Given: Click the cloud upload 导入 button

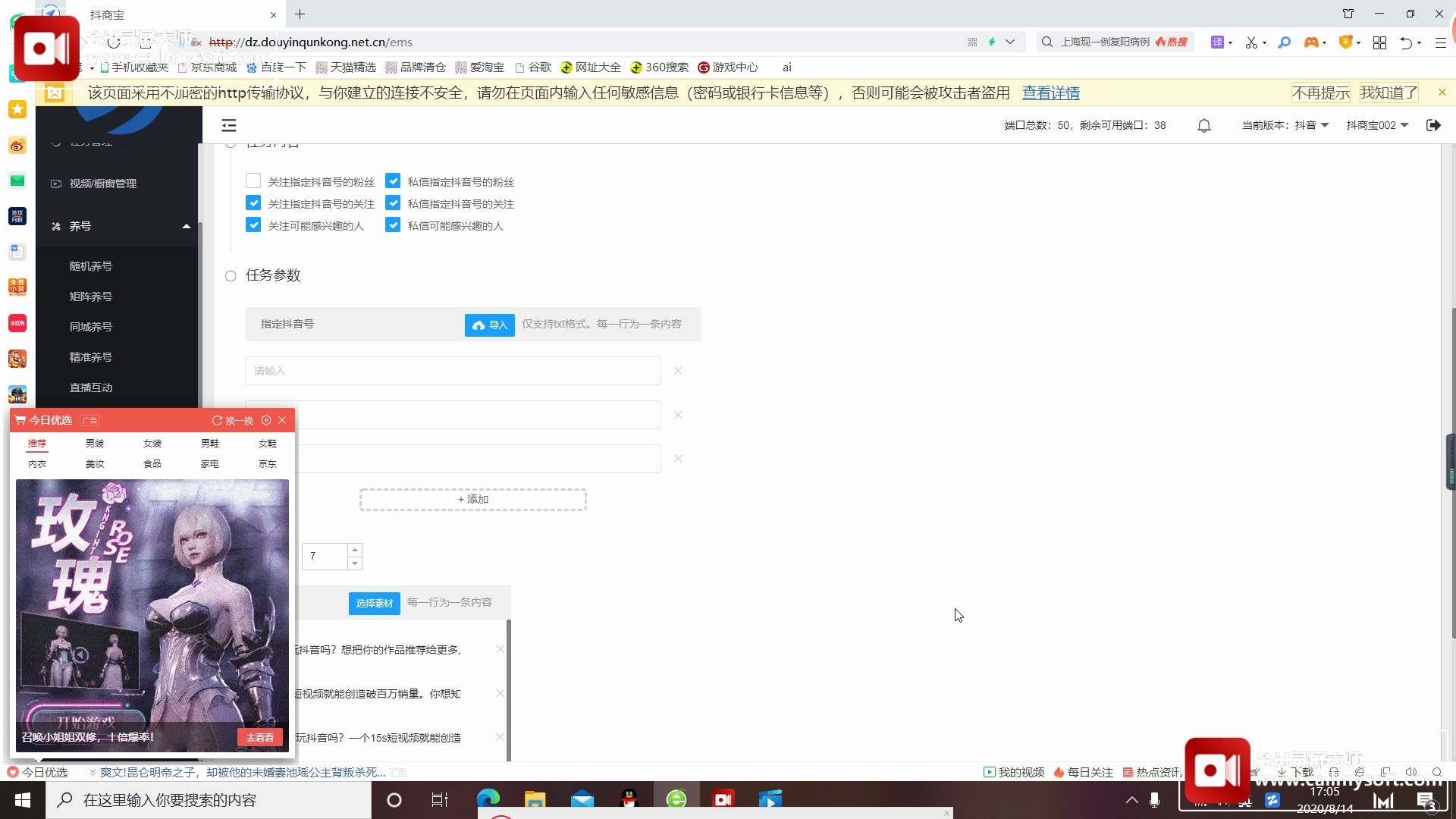Looking at the screenshot, I should point(489,325).
